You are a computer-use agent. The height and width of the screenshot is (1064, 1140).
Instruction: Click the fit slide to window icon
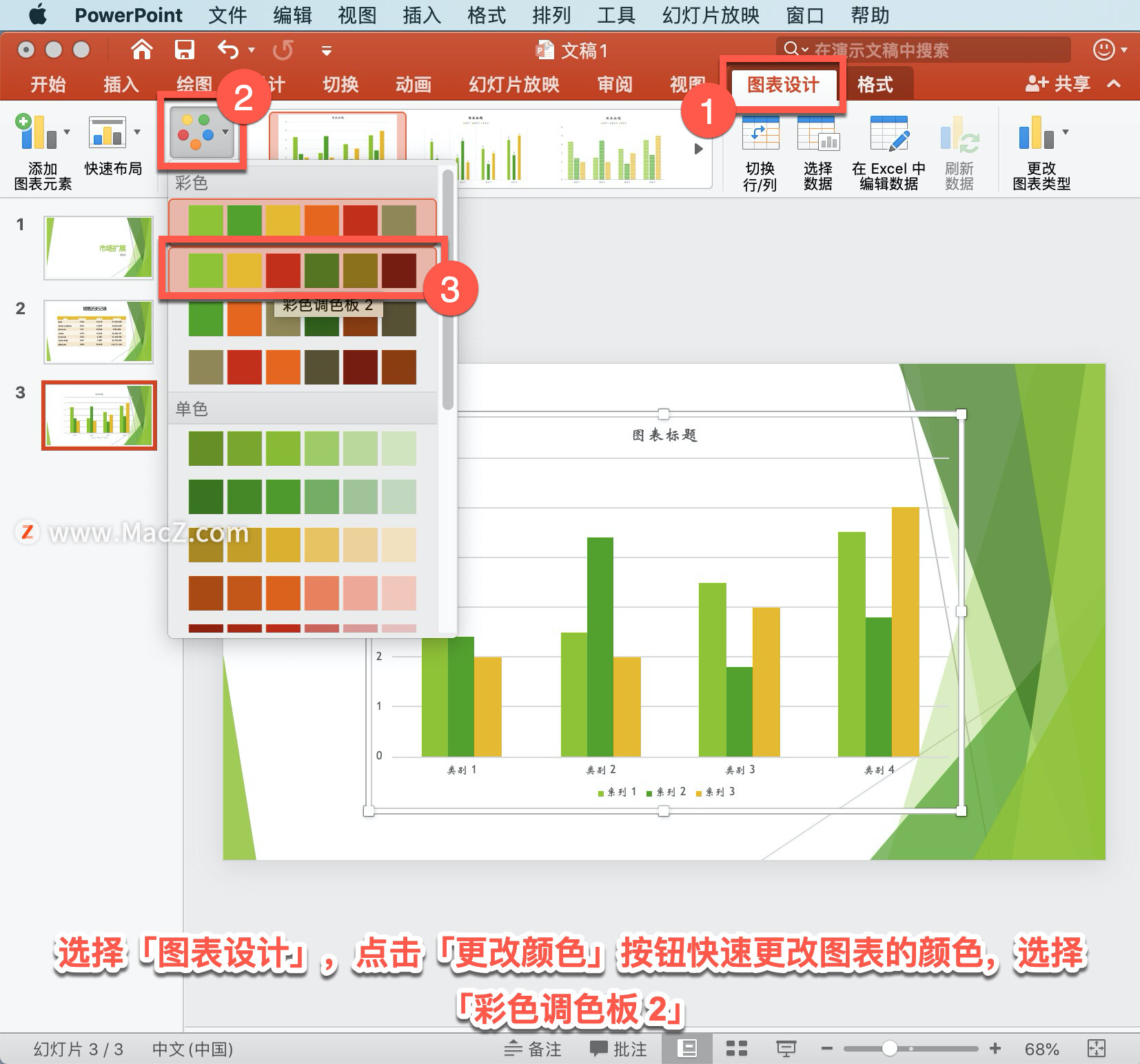1097,1049
